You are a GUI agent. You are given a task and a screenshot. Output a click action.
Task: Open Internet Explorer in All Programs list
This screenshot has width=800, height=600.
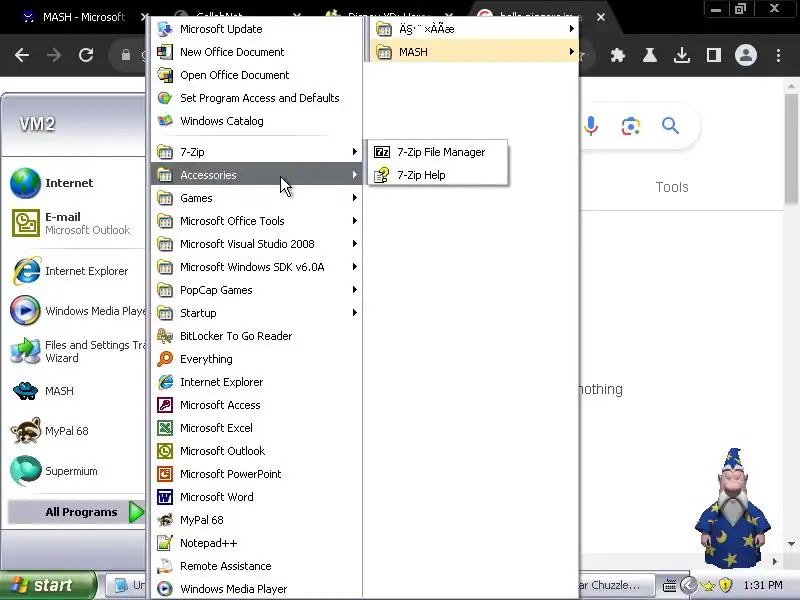(256, 382)
